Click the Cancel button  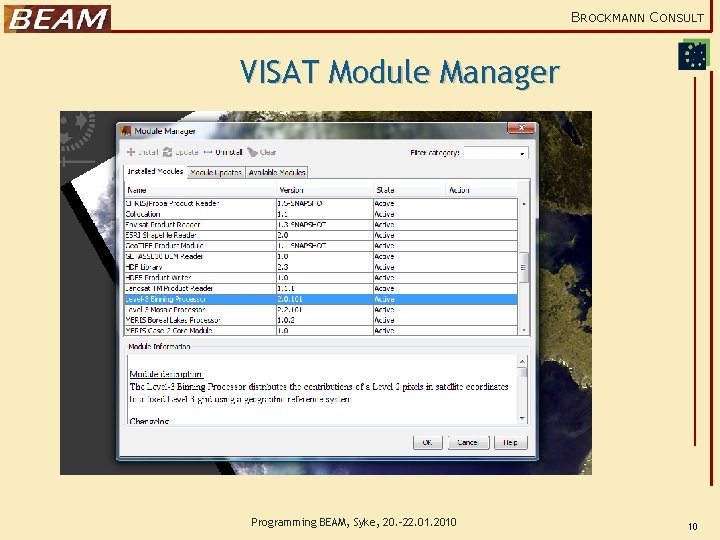click(x=468, y=443)
